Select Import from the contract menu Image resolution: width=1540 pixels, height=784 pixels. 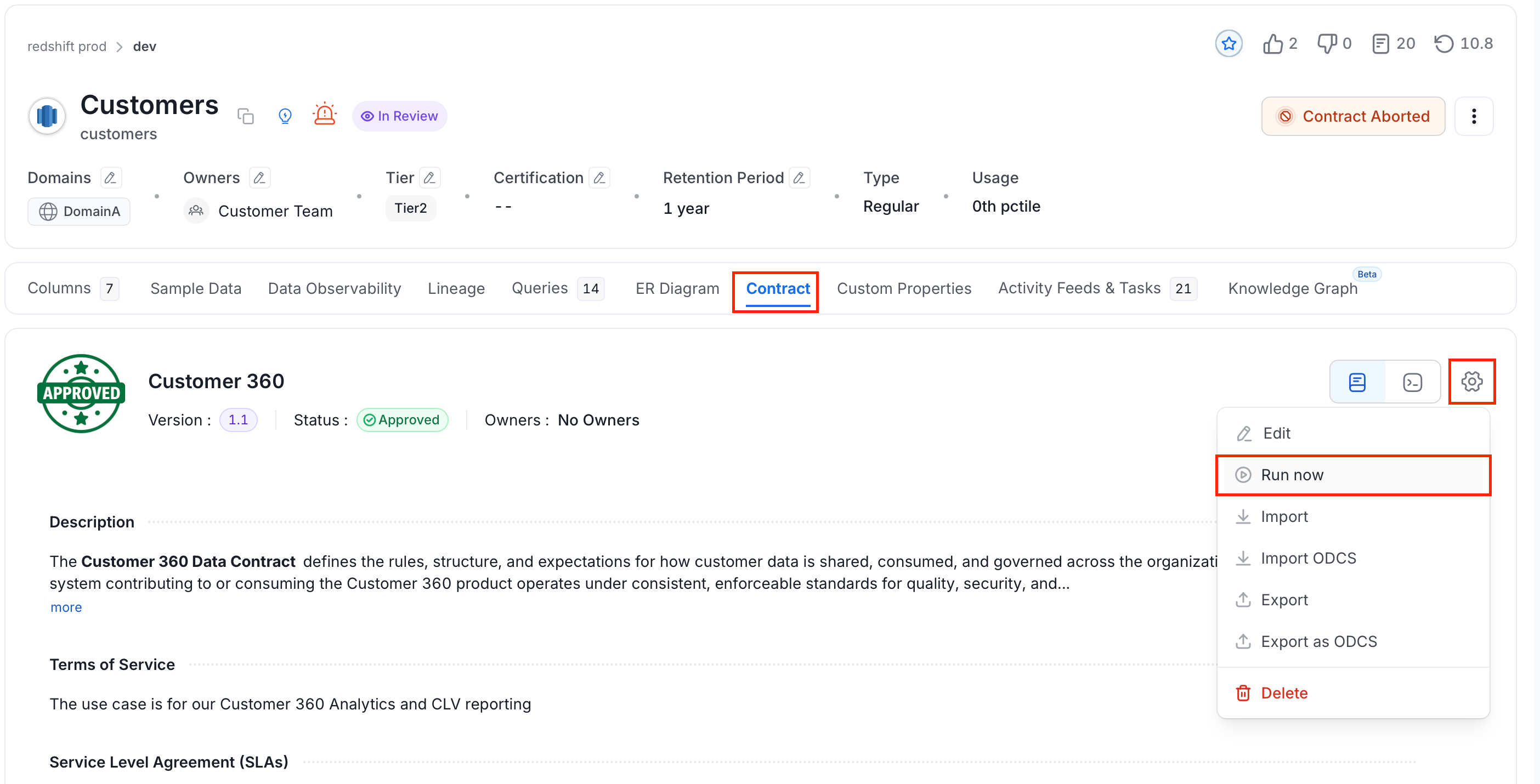[x=1353, y=516]
